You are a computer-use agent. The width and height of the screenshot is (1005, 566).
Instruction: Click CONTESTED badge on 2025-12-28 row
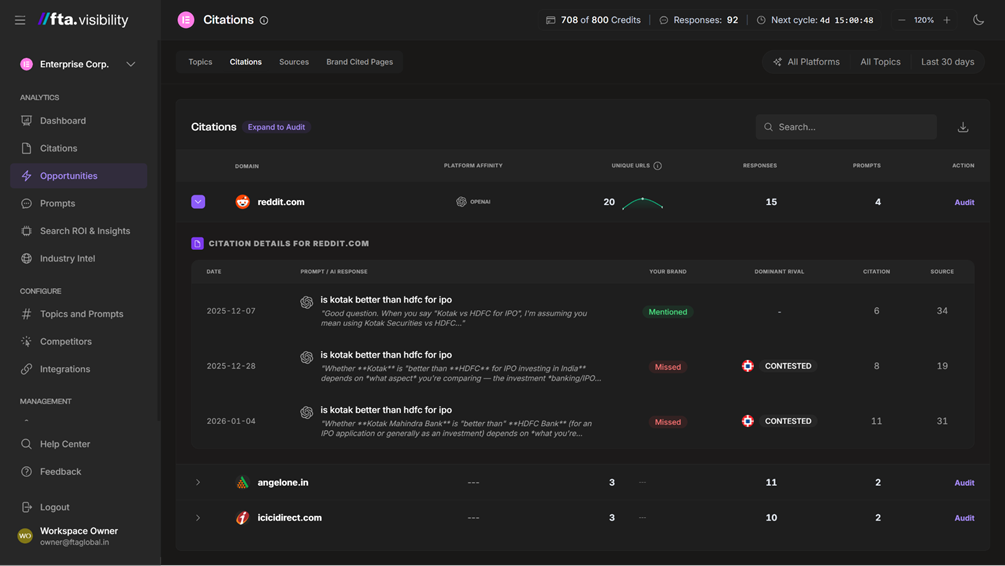tap(788, 366)
